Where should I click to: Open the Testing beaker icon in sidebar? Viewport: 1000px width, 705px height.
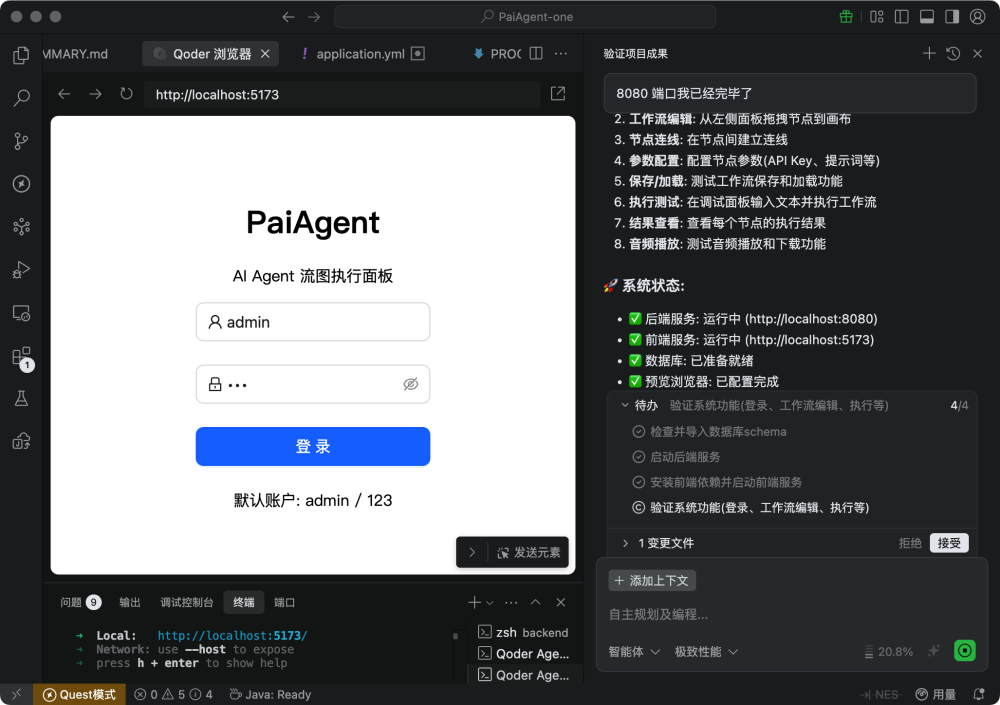(21, 397)
